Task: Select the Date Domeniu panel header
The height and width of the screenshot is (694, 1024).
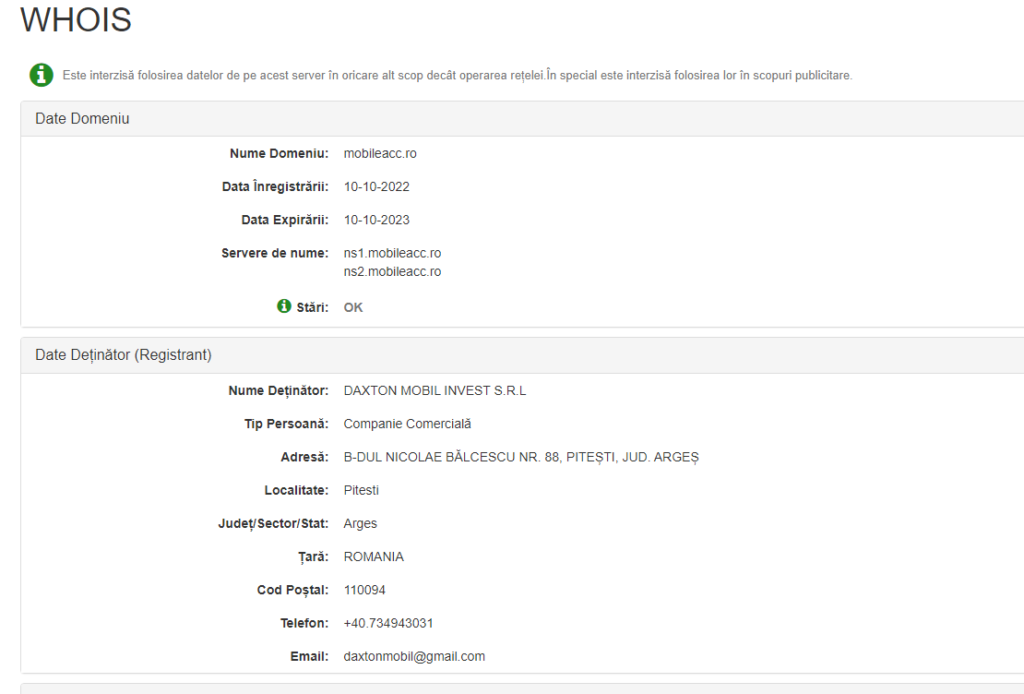Action: coord(522,118)
